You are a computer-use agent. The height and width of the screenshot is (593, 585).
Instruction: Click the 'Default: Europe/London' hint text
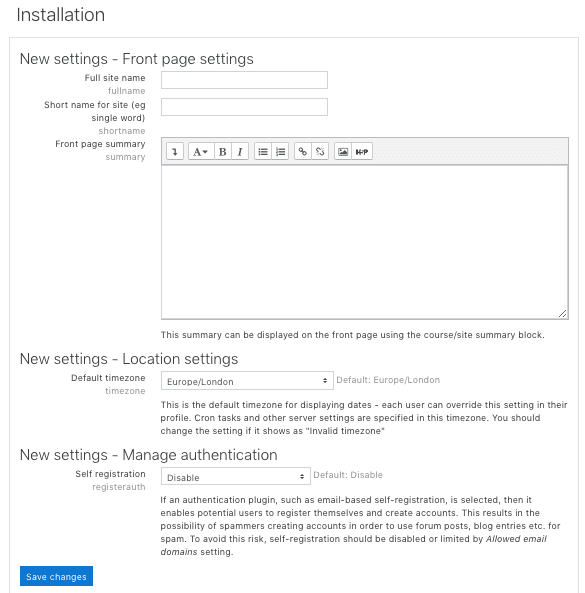click(388, 380)
